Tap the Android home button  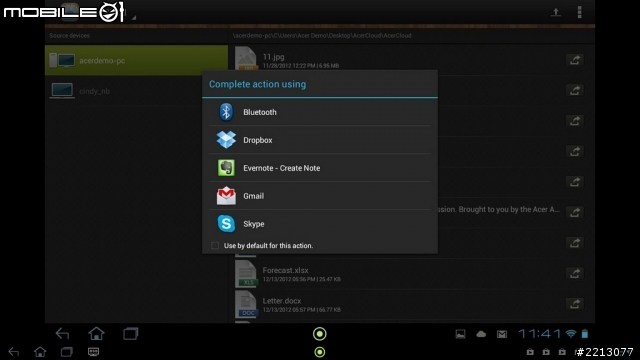96,334
